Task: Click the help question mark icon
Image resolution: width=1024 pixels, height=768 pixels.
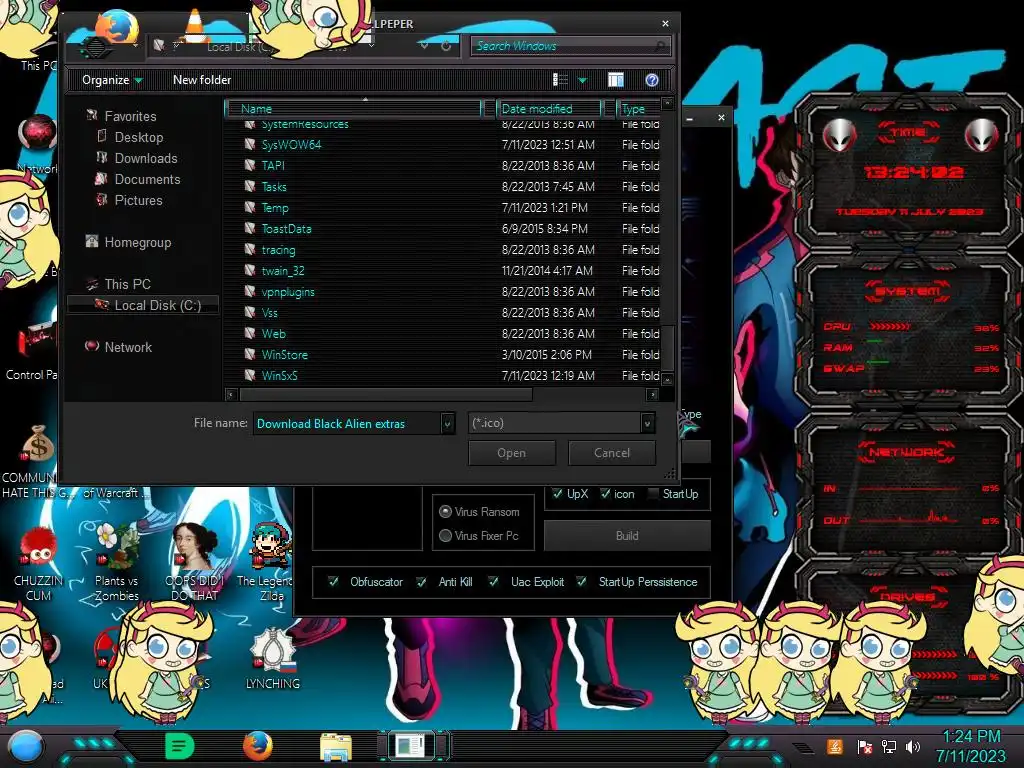Action: point(651,80)
